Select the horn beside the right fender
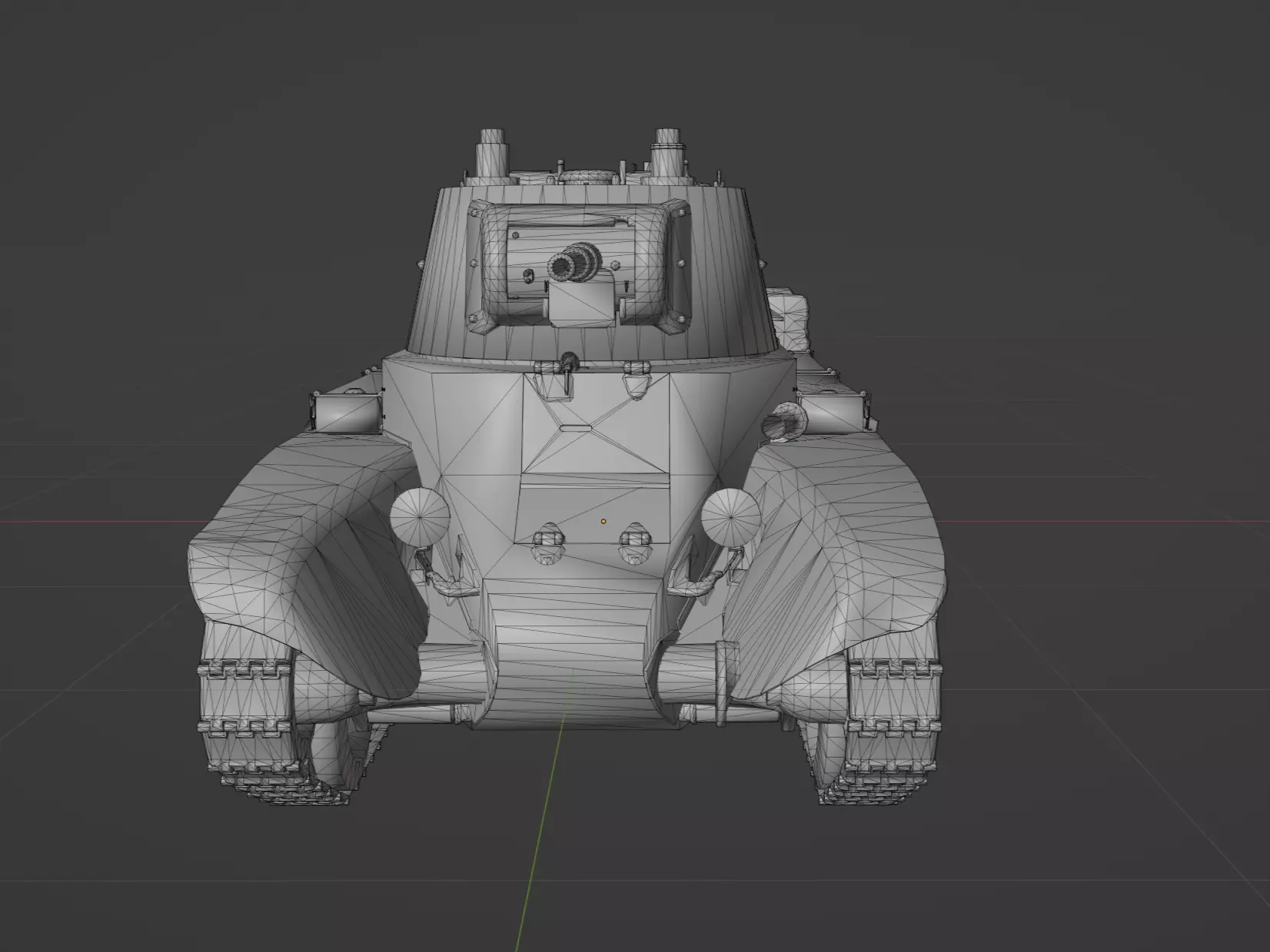Image resolution: width=1270 pixels, height=952 pixels. (784, 423)
